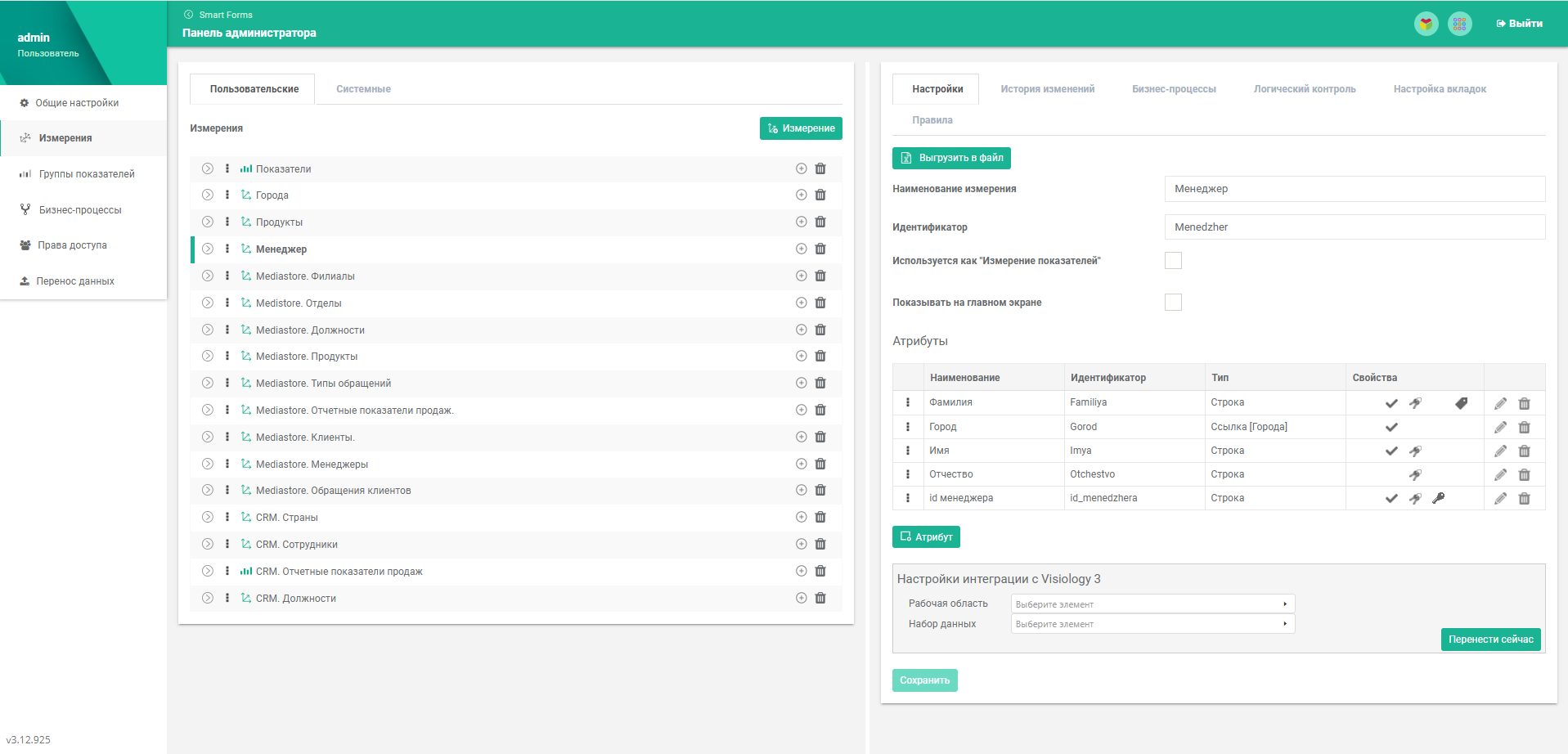
Task: Add child to Продукты with plus icon
Action: (x=802, y=222)
